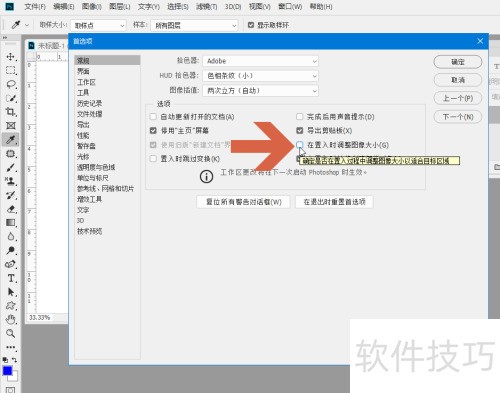Screen dimensions: 500x393
Task: Select the Lasso tool
Action: [x=10, y=84]
